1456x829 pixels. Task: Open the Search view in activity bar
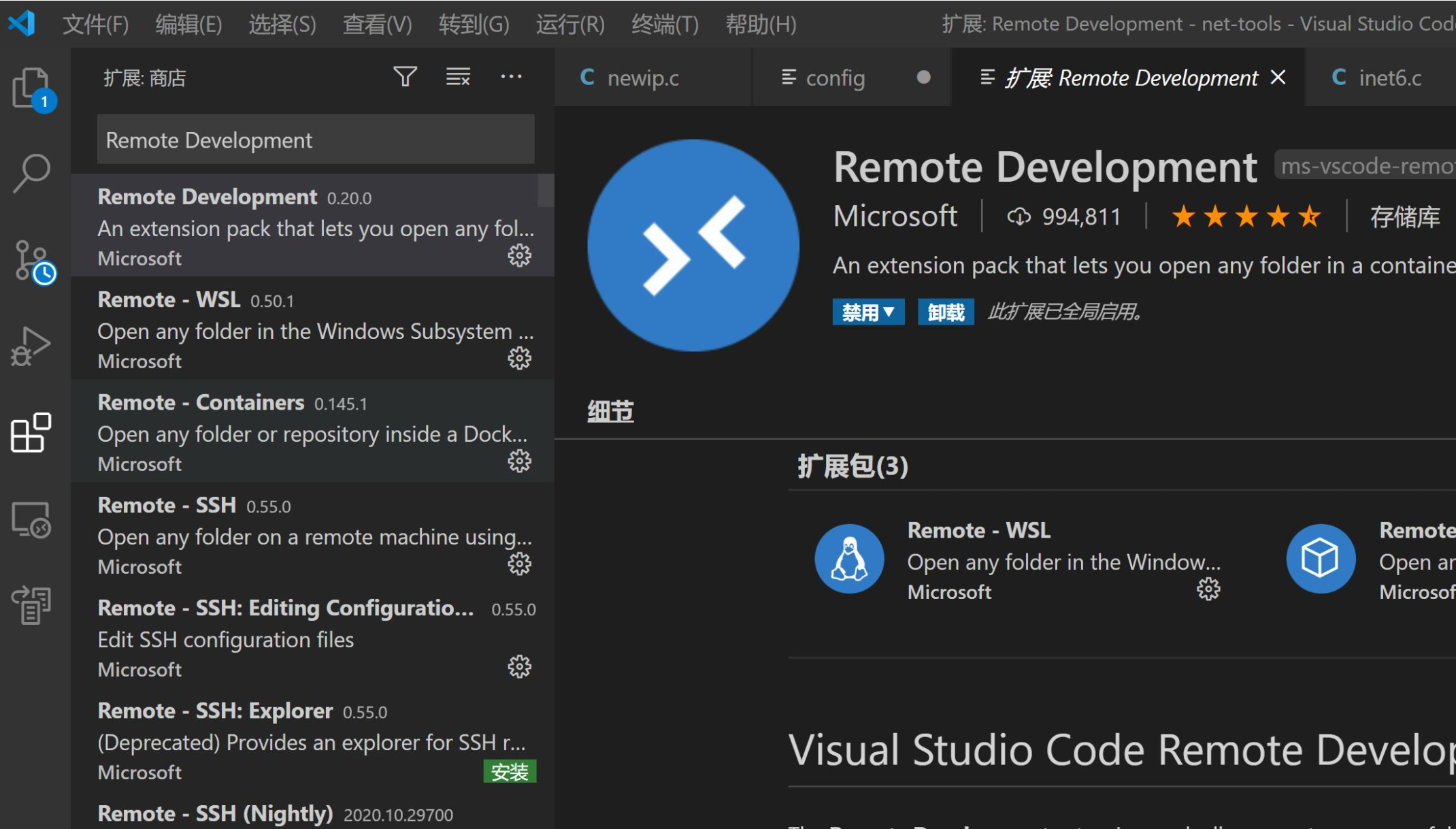pyautogui.click(x=32, y=173)
